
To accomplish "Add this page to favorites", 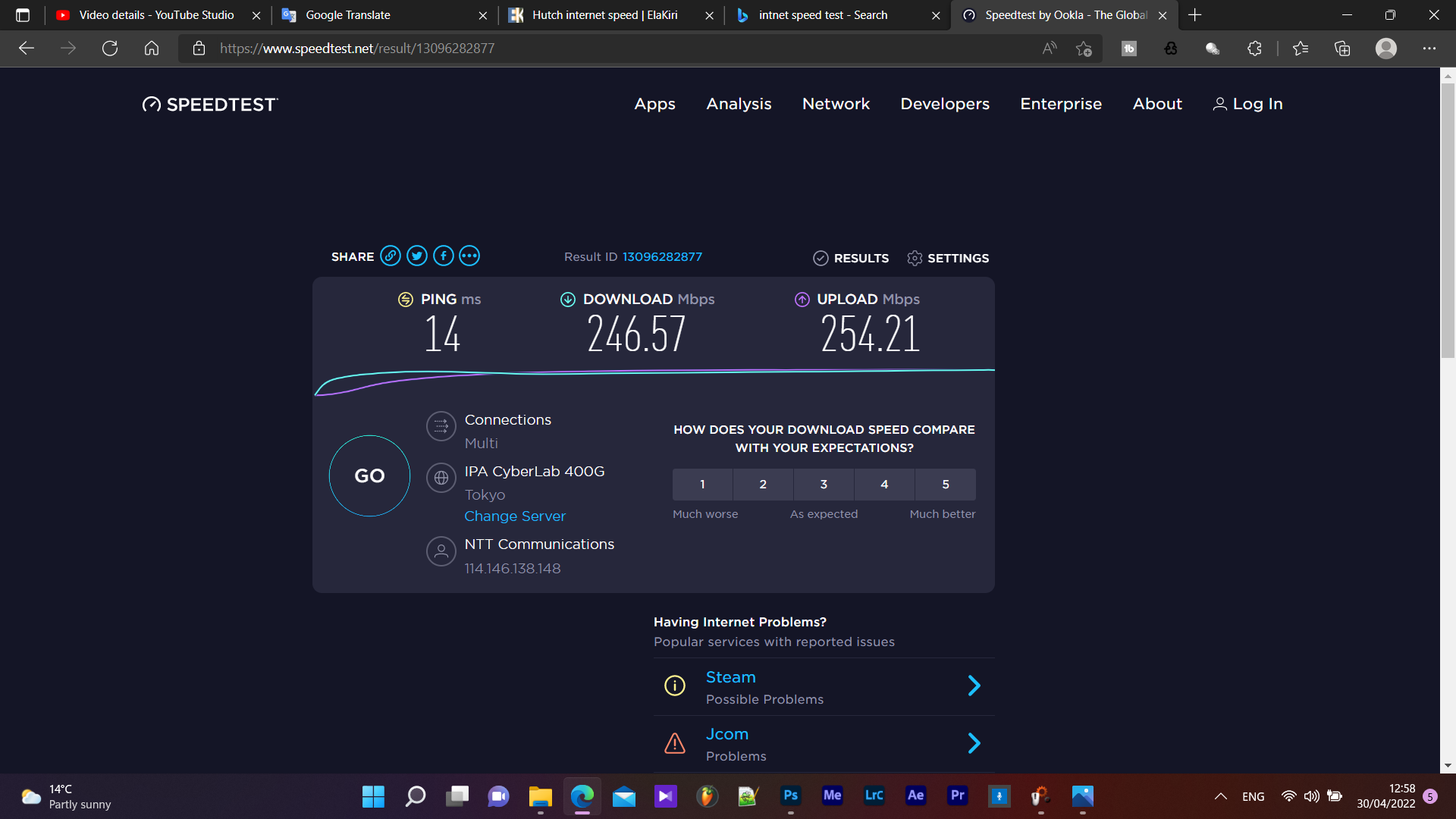I will [1084, 49].
